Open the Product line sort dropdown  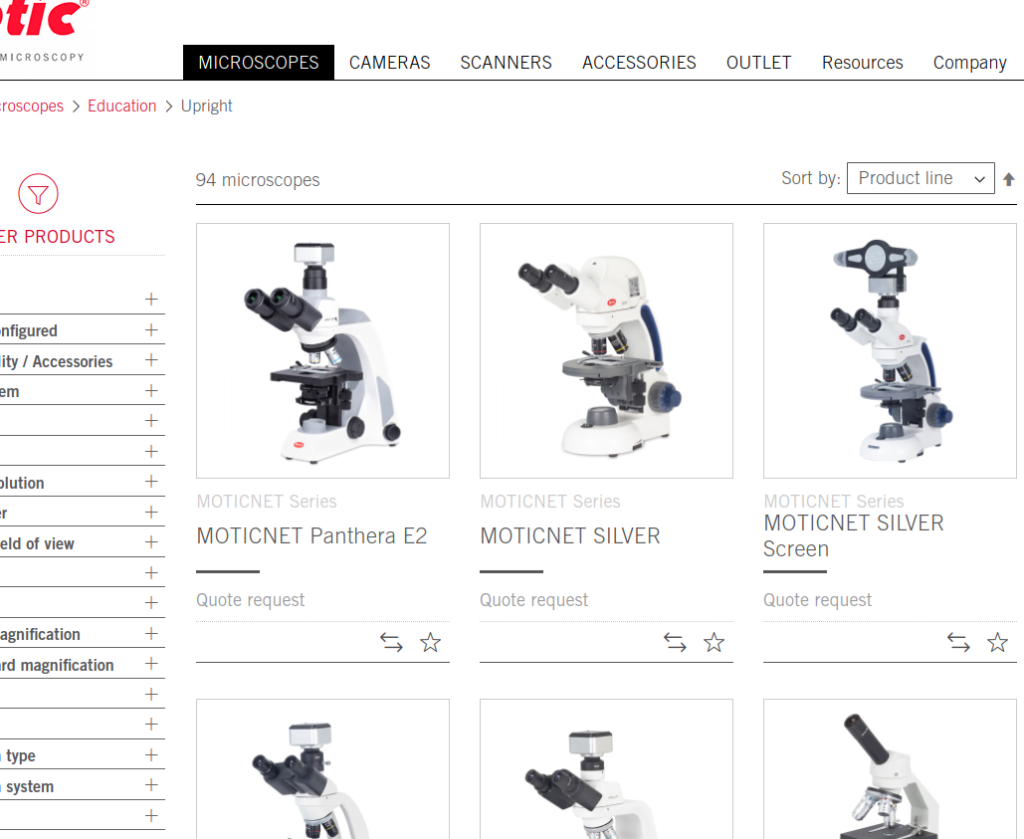click(920, 178)
